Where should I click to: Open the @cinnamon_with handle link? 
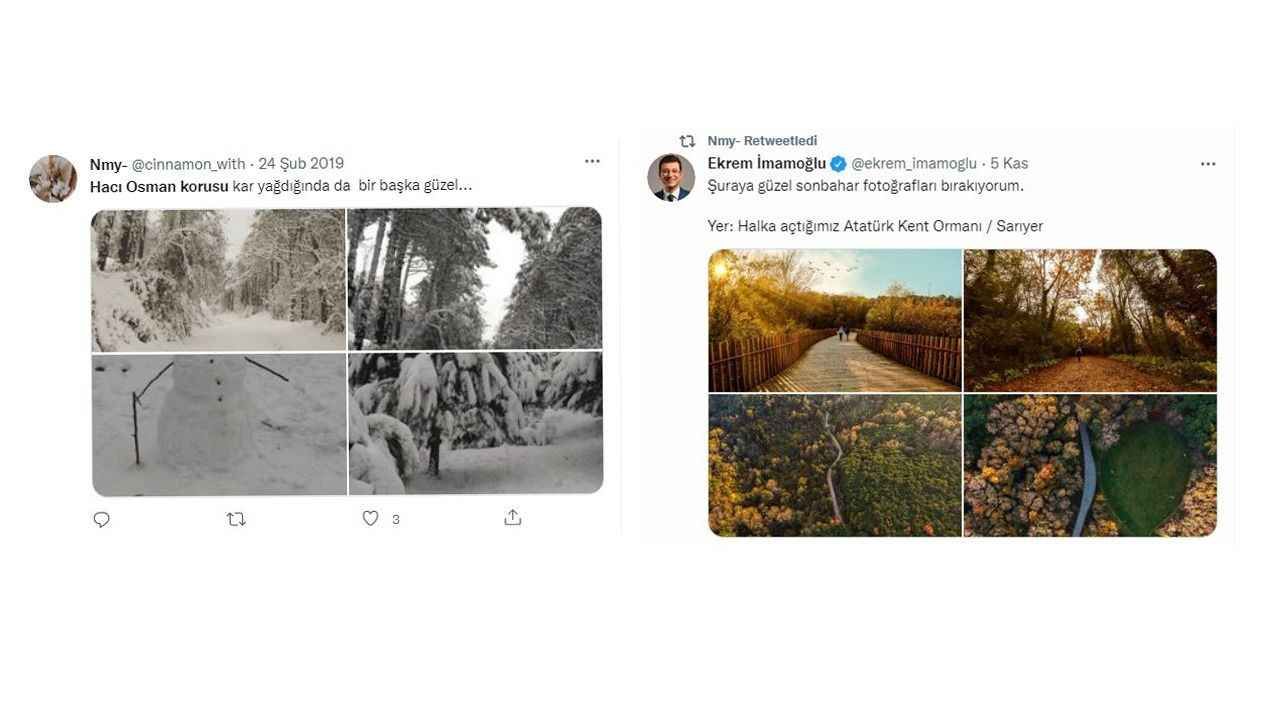click(x=190, y=163)
